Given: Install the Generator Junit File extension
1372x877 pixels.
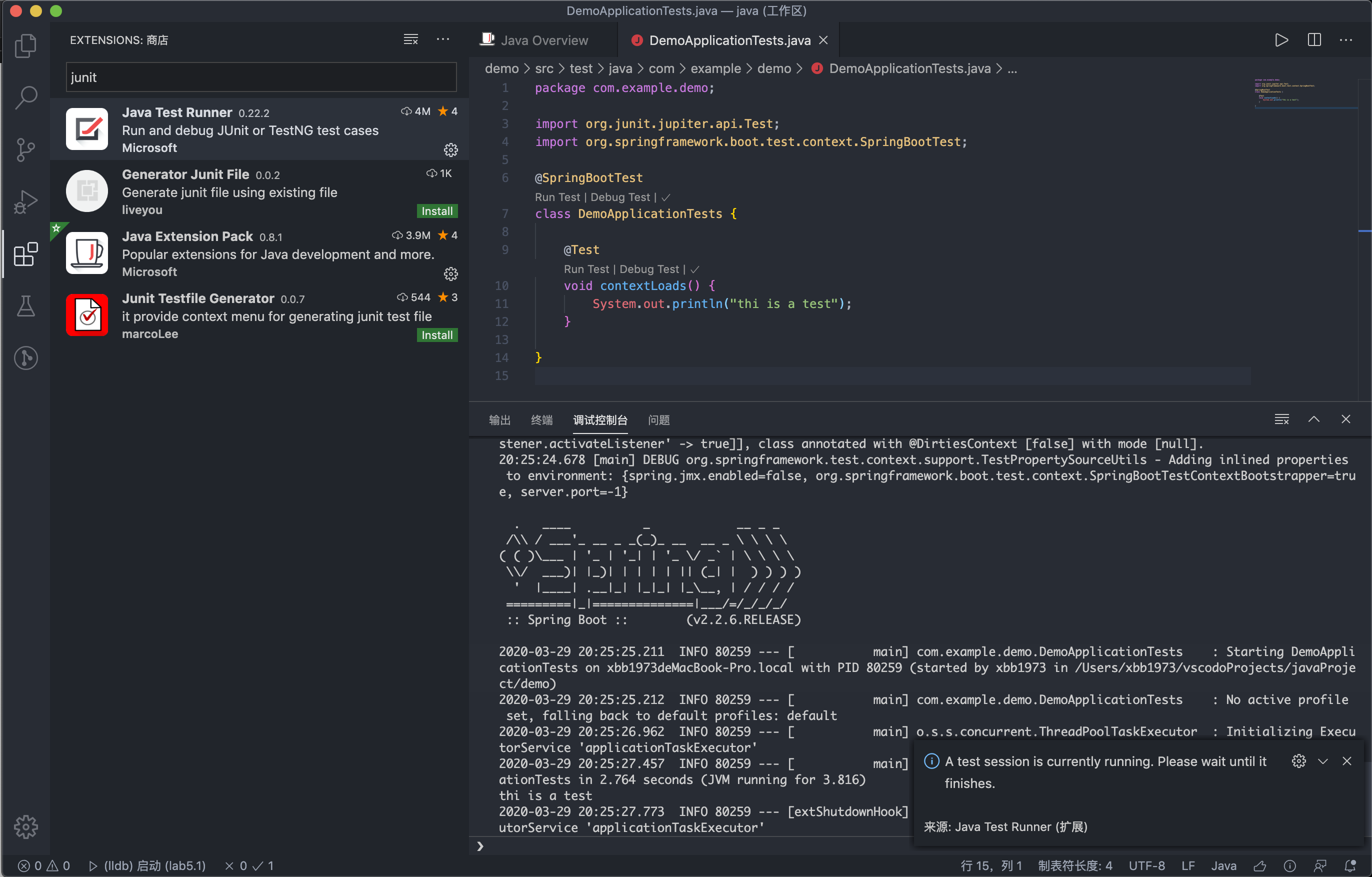Looking at the screenshot, I should click(x=436, y=211).
